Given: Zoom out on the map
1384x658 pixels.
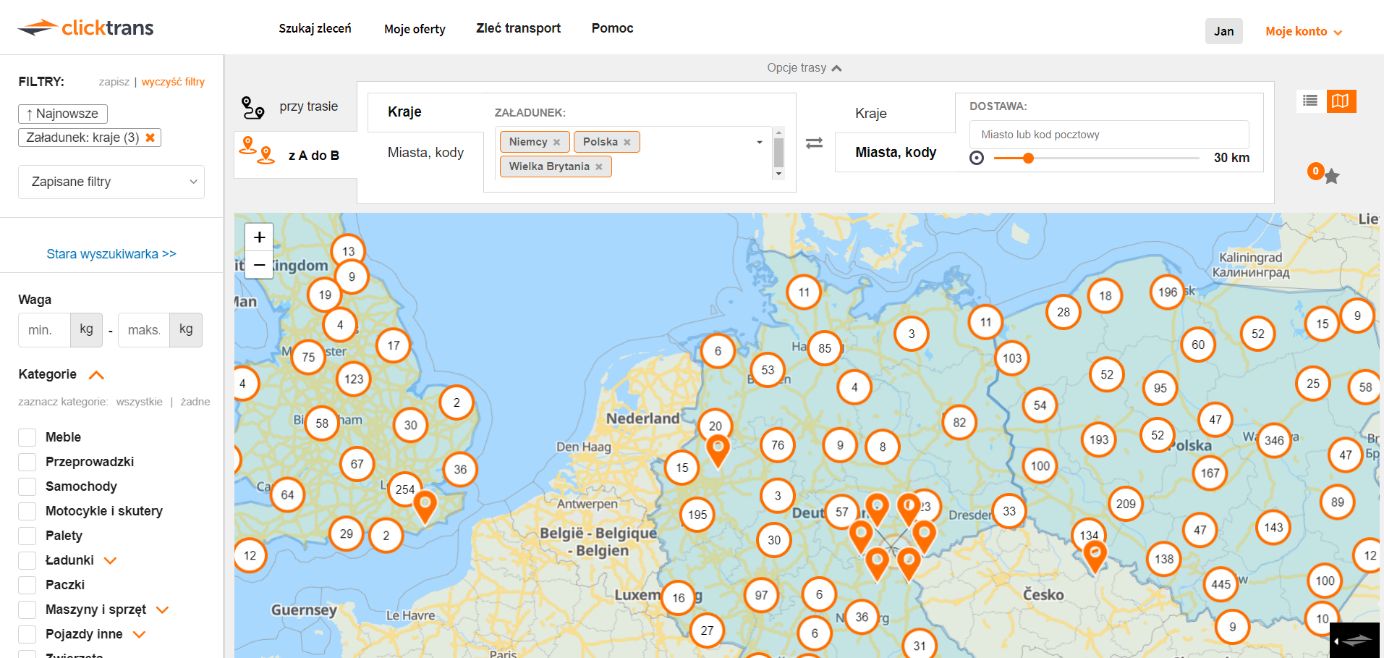Looking at the screenshot, I should point(259,265).
